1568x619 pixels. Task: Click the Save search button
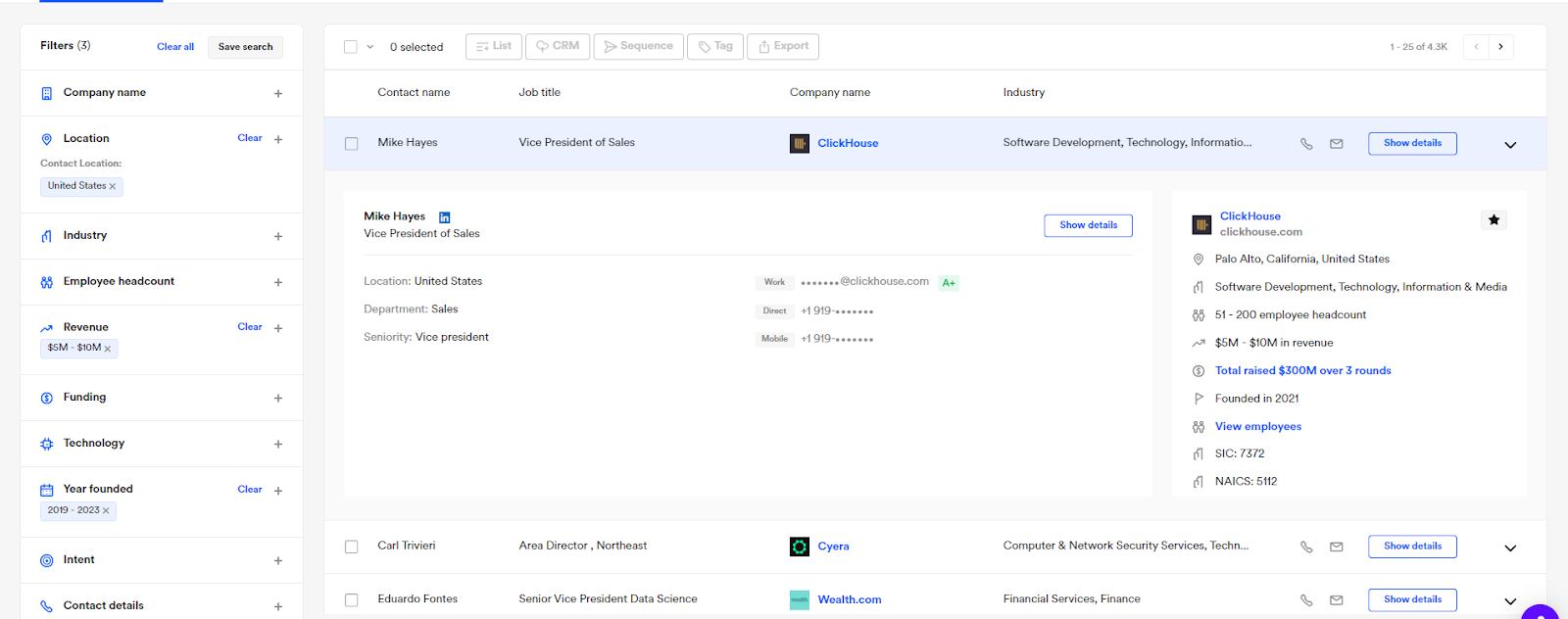pos(245,47)
